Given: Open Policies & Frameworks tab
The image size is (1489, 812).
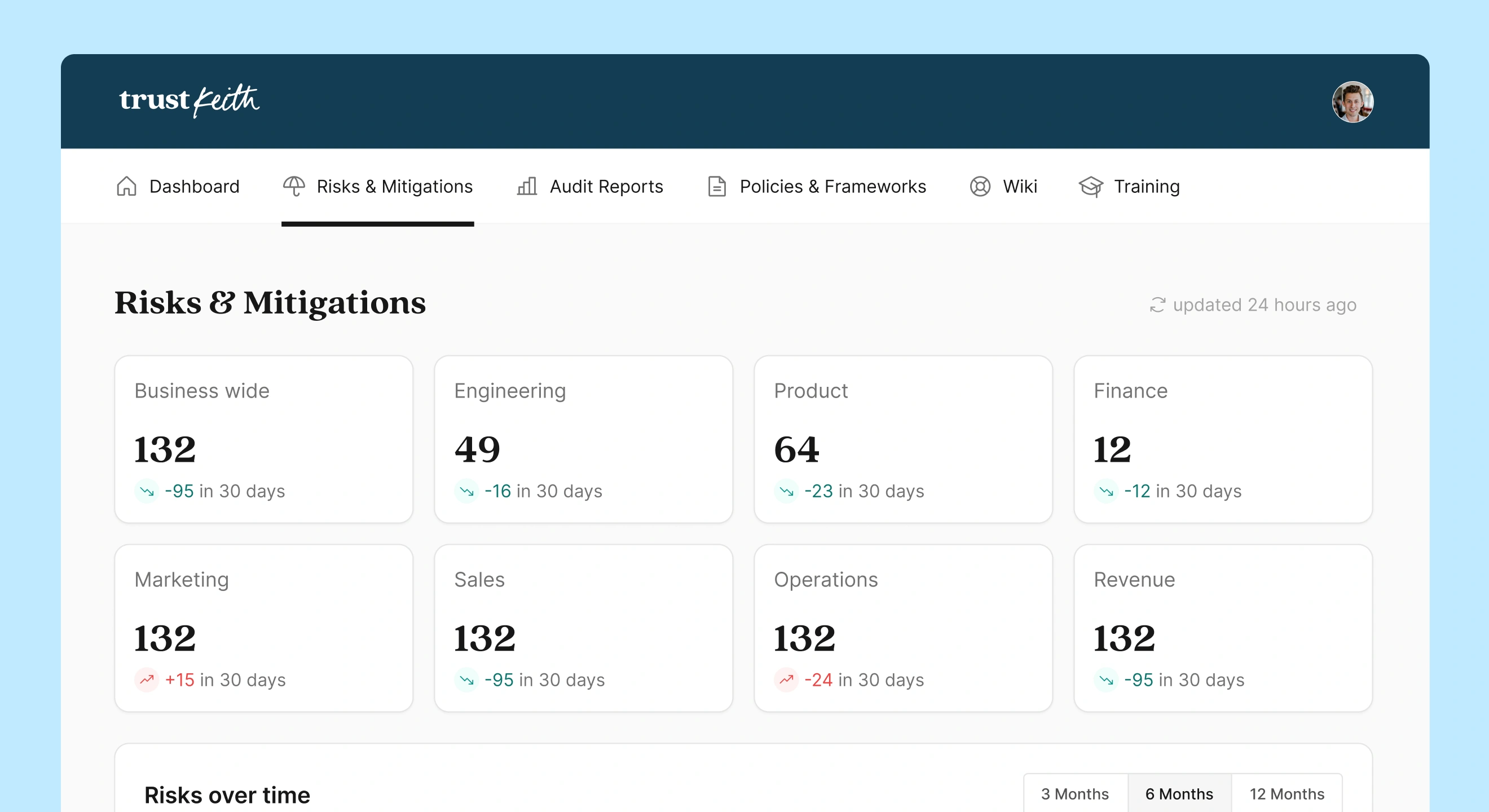Looking at the screenshot, I should pyautogui.click(x=816, y=186).
